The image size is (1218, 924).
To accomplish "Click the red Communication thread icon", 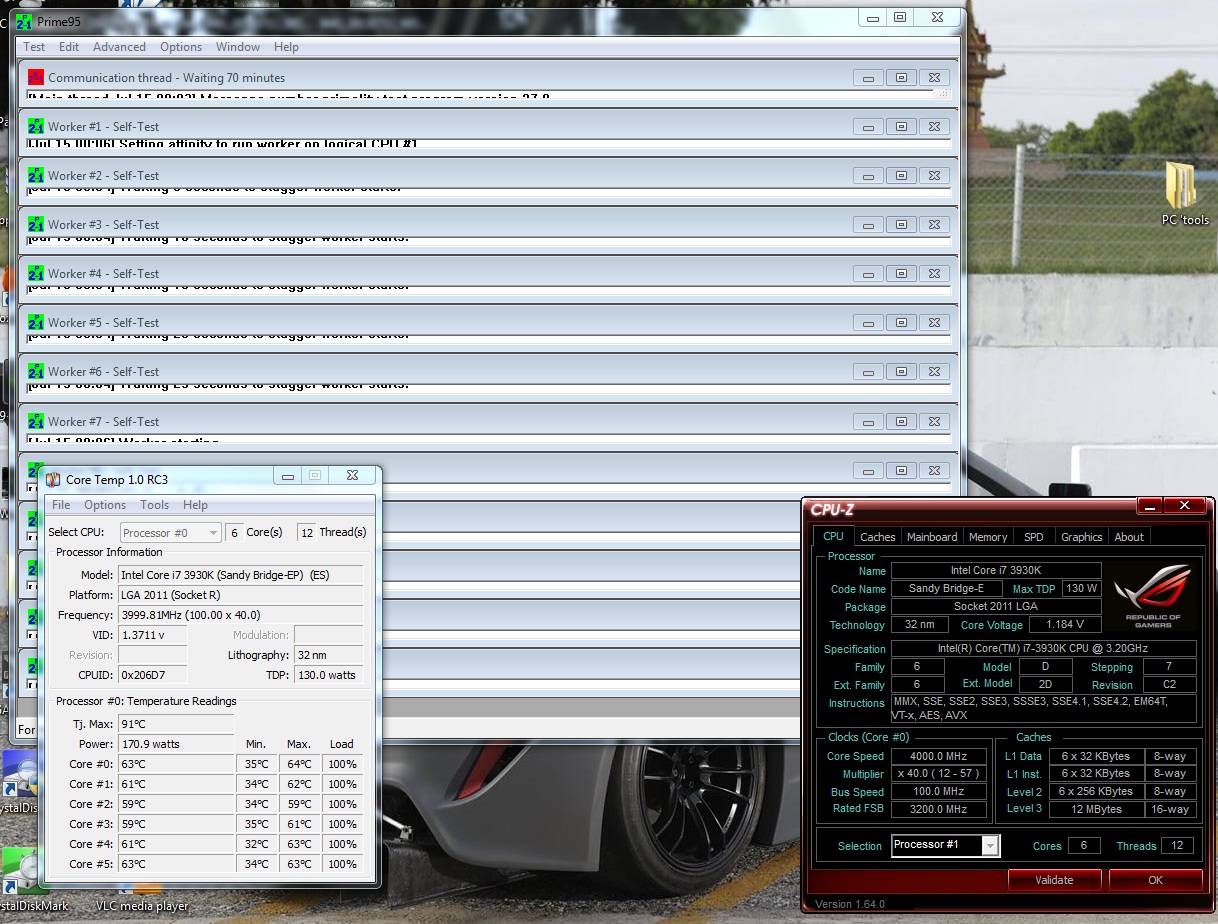I will (36, 77).
